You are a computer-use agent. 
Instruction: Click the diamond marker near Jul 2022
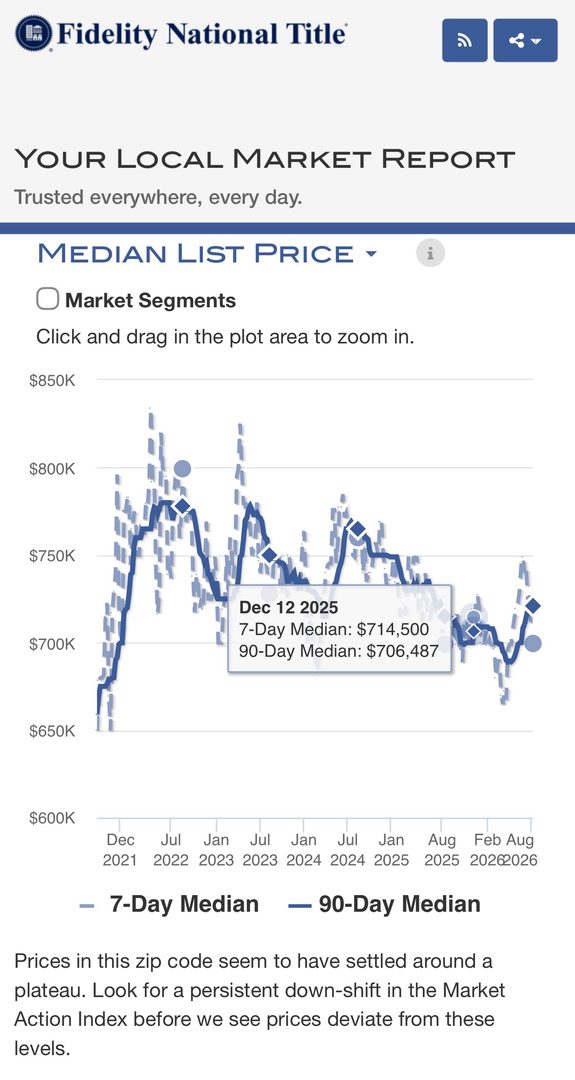(182, 506)
